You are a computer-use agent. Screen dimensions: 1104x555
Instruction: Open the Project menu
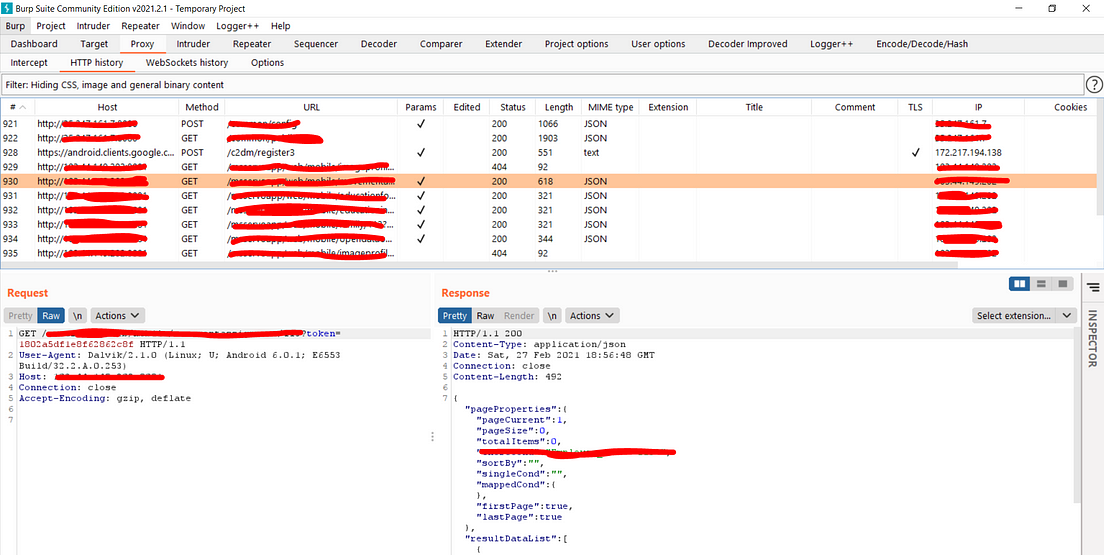click(x=51, y=26)
